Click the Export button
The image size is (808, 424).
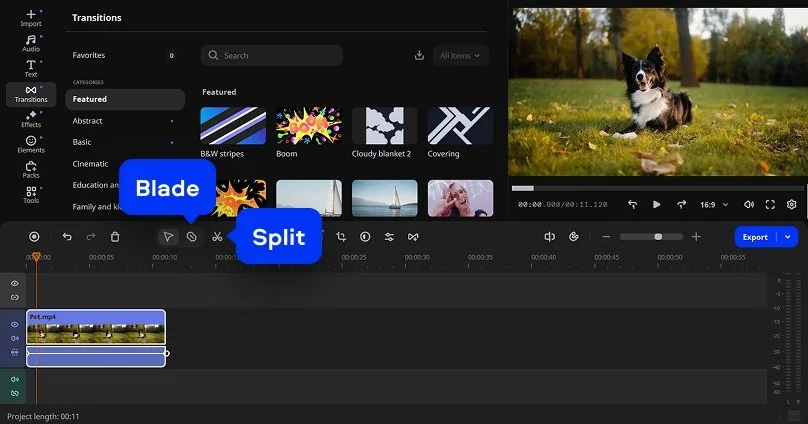pyautogui.click(x=755, y=237)
